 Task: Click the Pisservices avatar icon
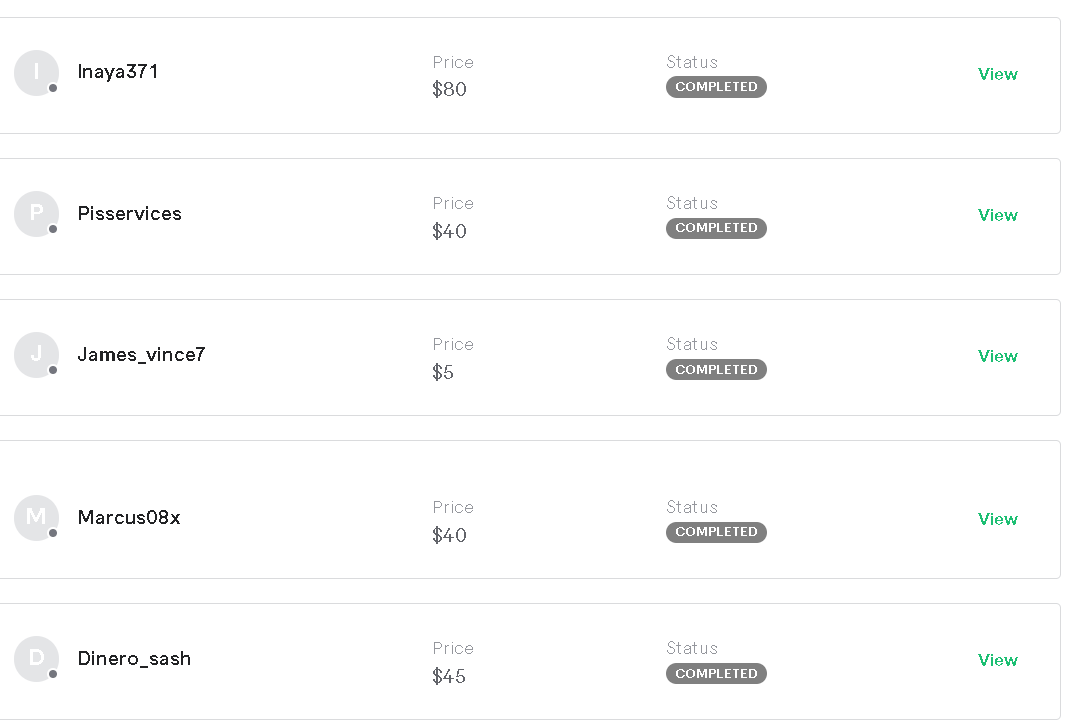point(36,214)
